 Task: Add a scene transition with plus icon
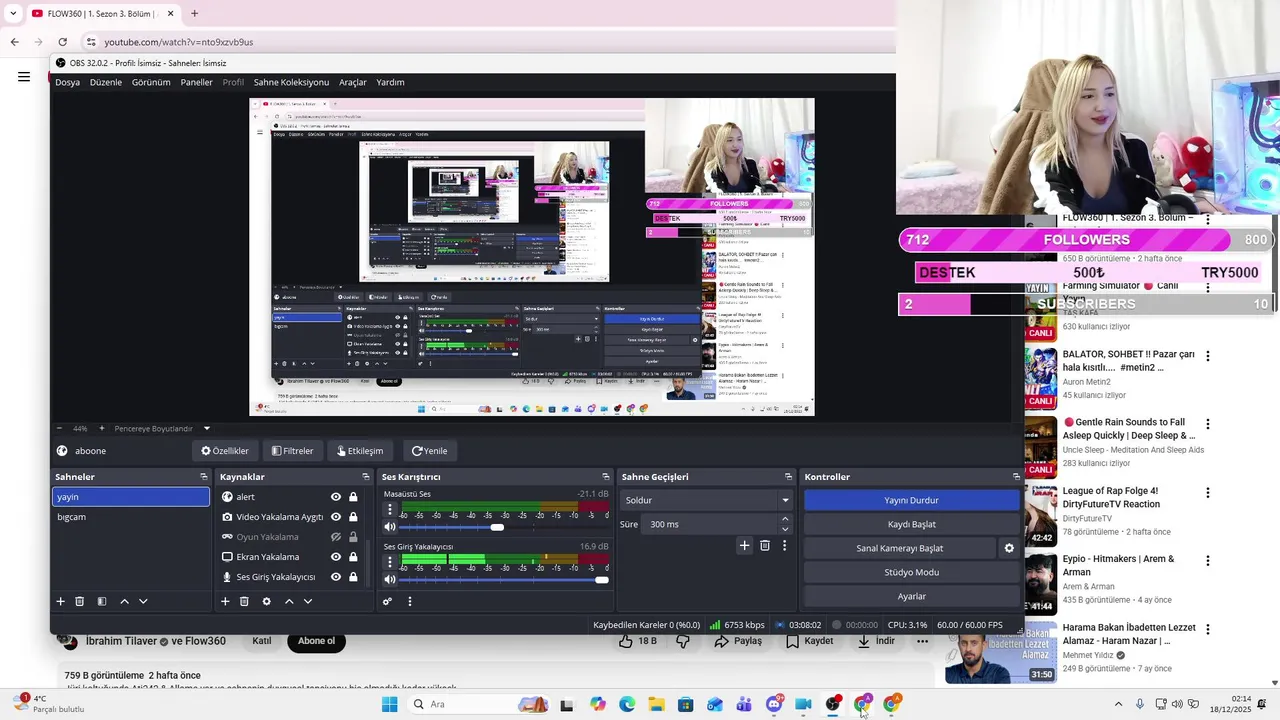[x=744, y=545]
